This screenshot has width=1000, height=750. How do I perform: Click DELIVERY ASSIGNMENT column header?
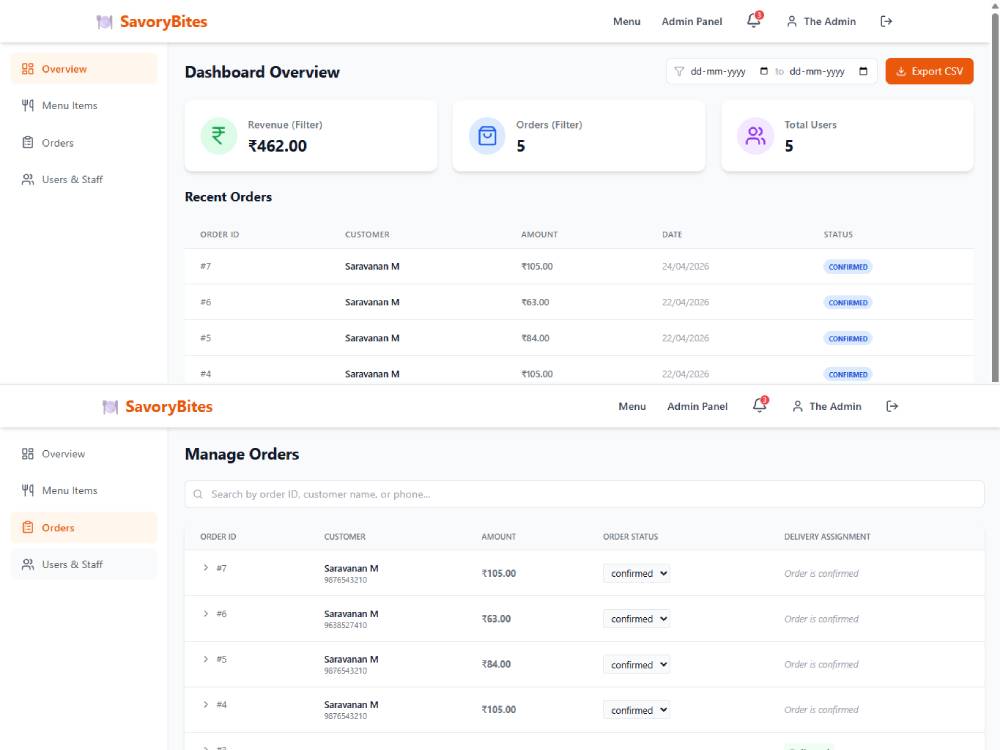[827, 537]
